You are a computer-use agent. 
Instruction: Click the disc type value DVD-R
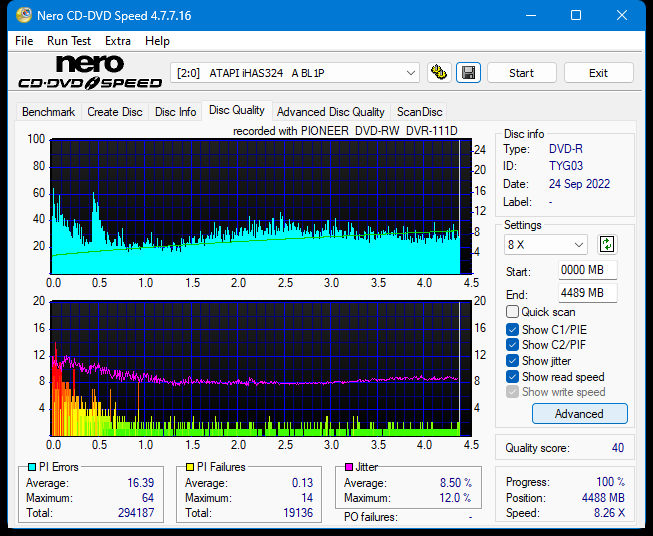566,149
